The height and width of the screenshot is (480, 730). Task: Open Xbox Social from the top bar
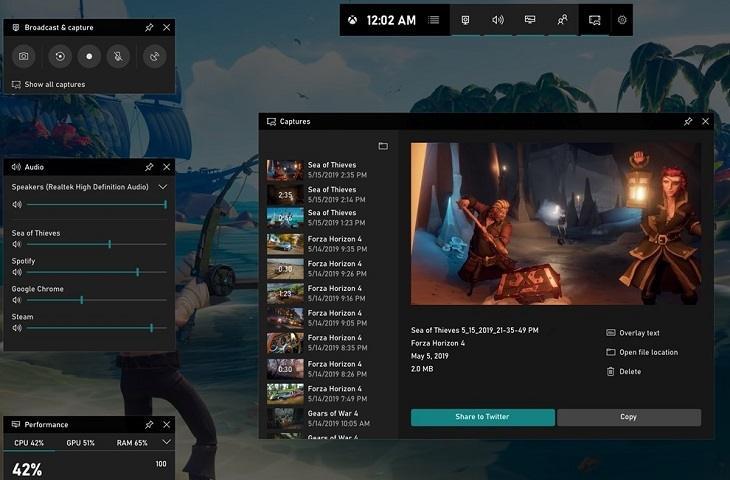click(562, 20)
